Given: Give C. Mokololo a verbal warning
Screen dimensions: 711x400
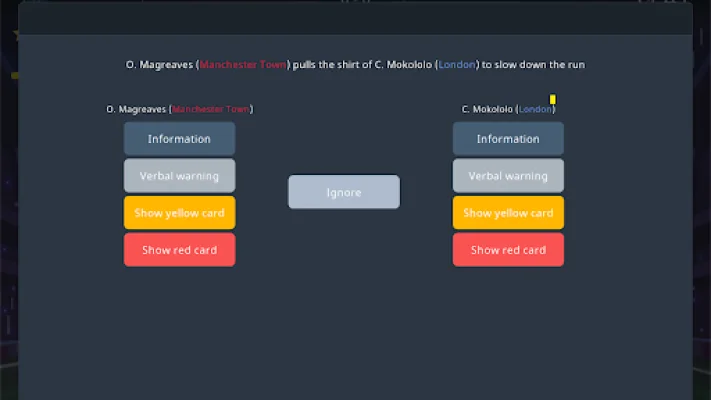Looking at the screenshot, I should [x=508, y=176].
